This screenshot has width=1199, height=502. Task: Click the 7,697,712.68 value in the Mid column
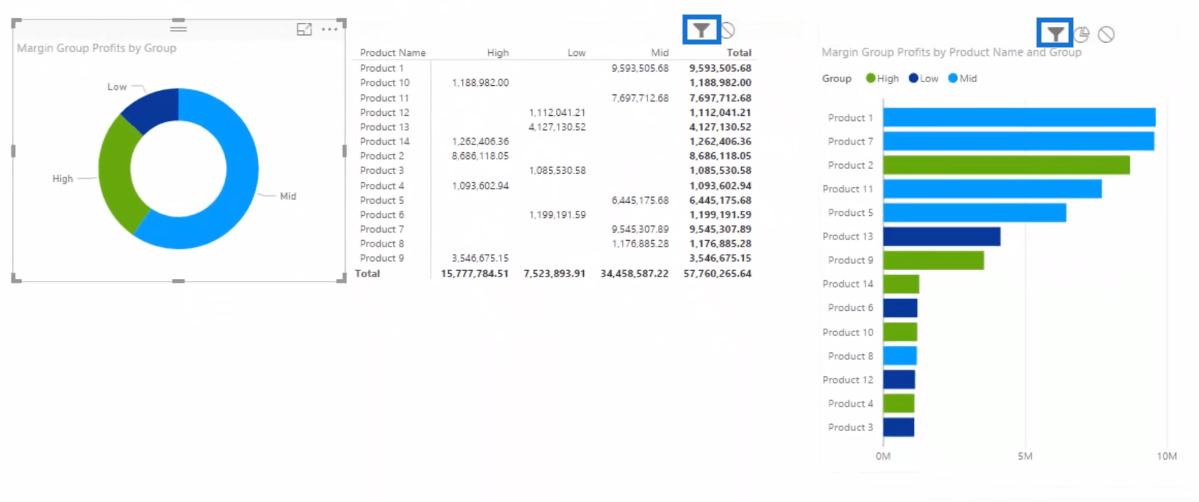pyautogui.click(x=640, y=97)
